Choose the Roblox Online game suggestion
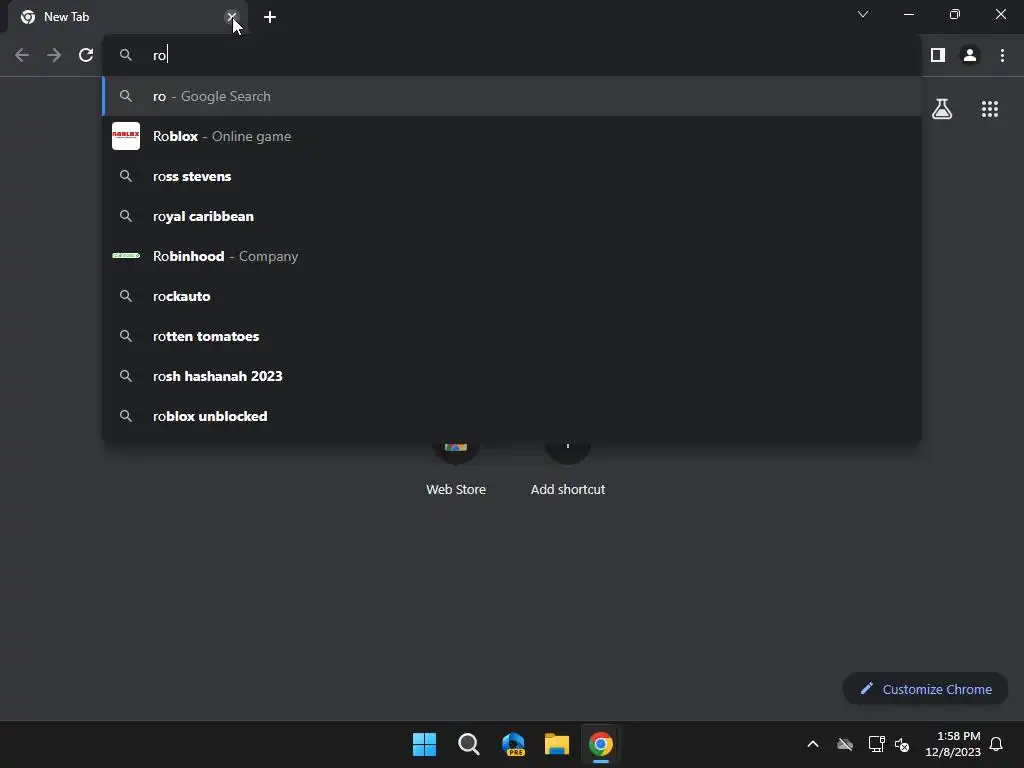Screen dimensions: 1024x768 (512, 136)
